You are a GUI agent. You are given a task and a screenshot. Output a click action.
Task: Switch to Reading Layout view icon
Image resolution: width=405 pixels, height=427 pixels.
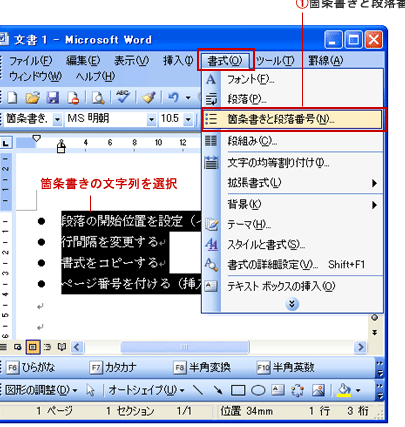coord(62,347)
